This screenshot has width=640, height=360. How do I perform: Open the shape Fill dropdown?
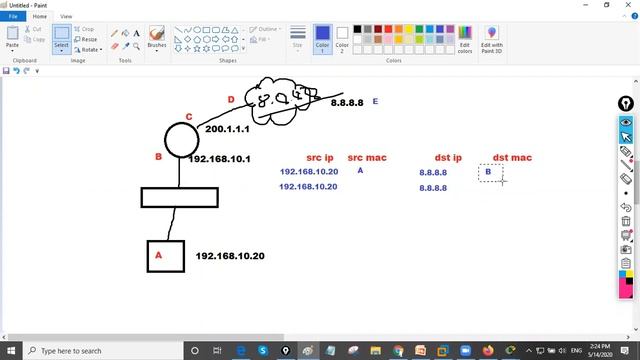pyautogui.click(x=260, y=39)
